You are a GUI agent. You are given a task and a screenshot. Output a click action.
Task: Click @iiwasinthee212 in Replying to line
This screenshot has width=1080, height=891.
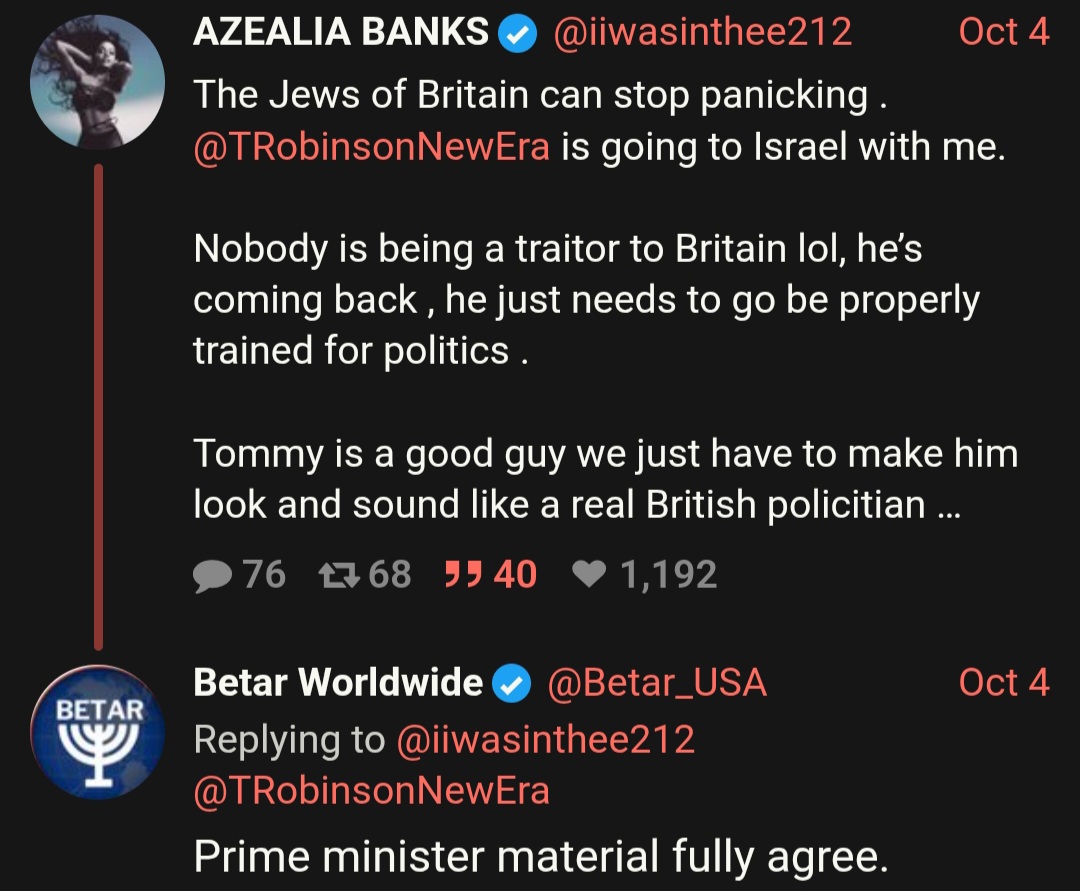click(546, 740)
